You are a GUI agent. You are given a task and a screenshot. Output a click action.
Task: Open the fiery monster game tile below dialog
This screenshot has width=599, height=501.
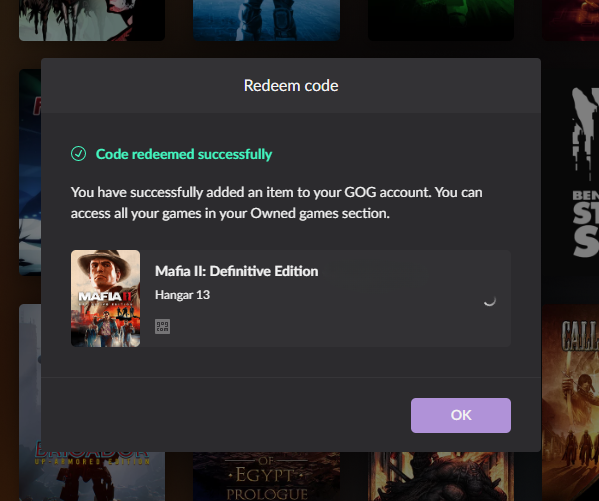(440, 477)
